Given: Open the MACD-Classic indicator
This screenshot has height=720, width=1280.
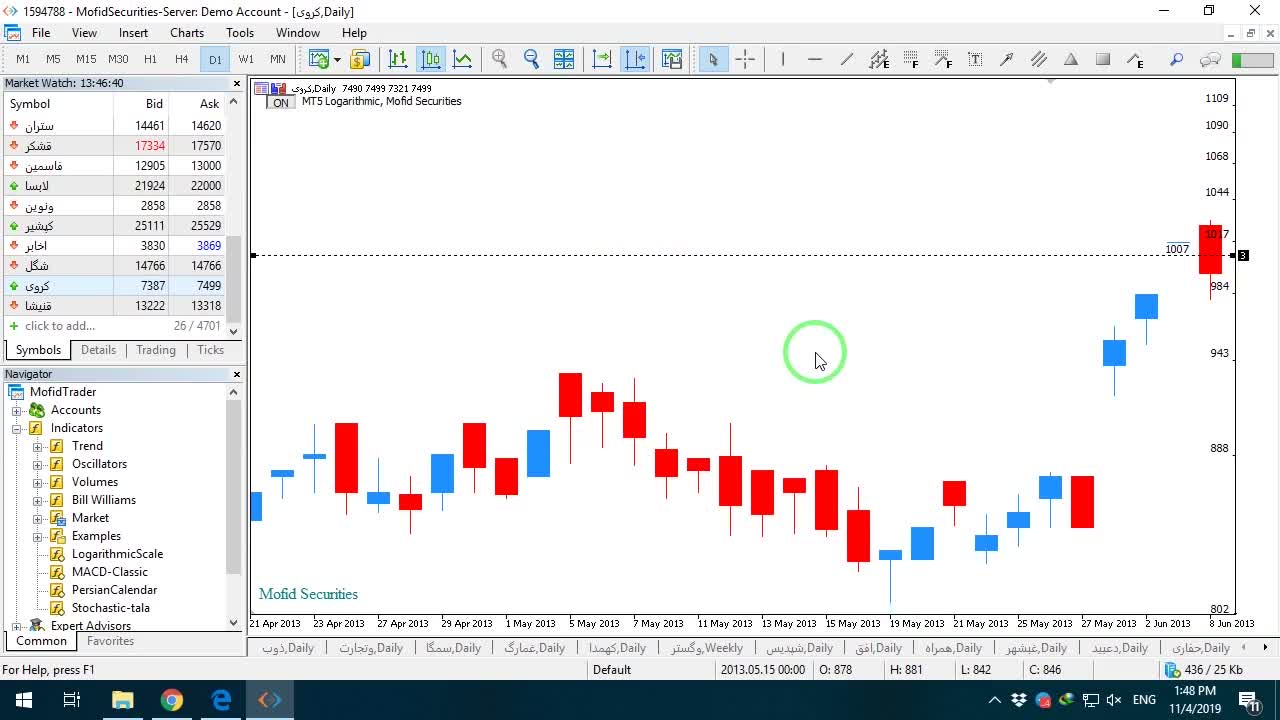Looking at the screenshot, I should pyautogui.click(x=110, y=572).
